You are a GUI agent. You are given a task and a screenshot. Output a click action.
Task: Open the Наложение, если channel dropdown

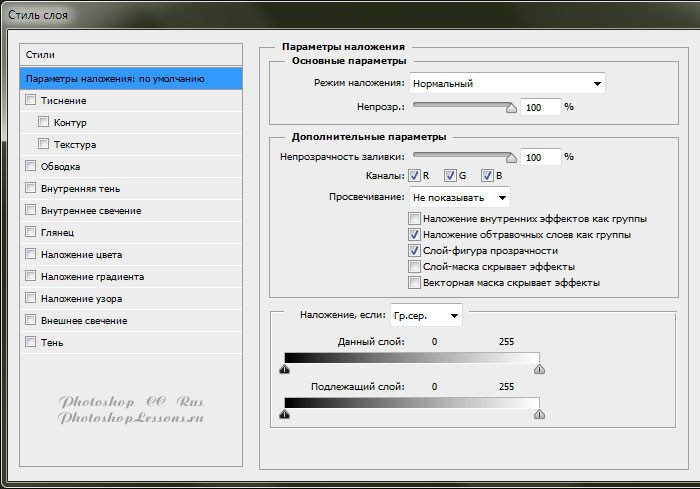click(x=426, y=315)
